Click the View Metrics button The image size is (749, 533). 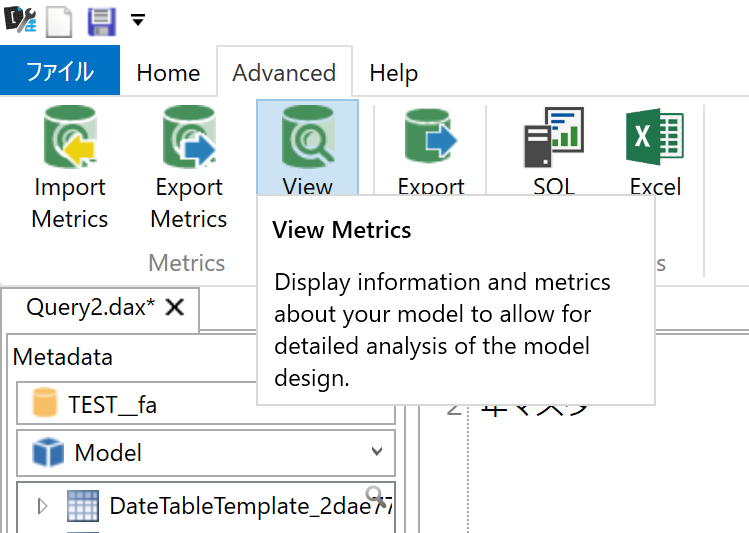tap(308, 148)
